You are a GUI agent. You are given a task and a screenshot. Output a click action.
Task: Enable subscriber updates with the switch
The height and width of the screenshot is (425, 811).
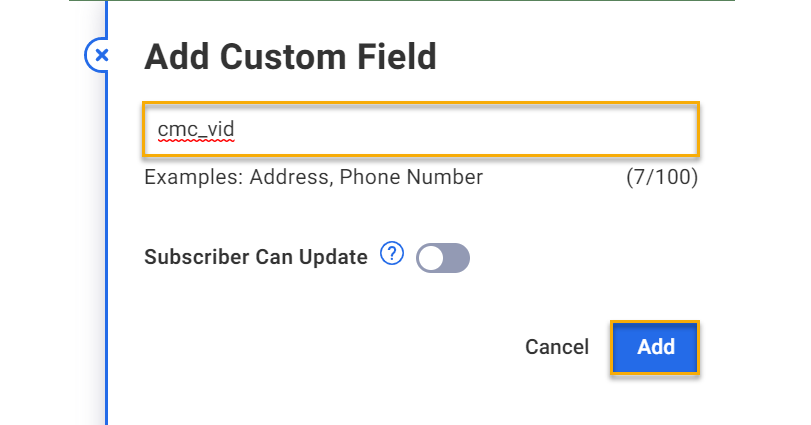tap(443, 258)
